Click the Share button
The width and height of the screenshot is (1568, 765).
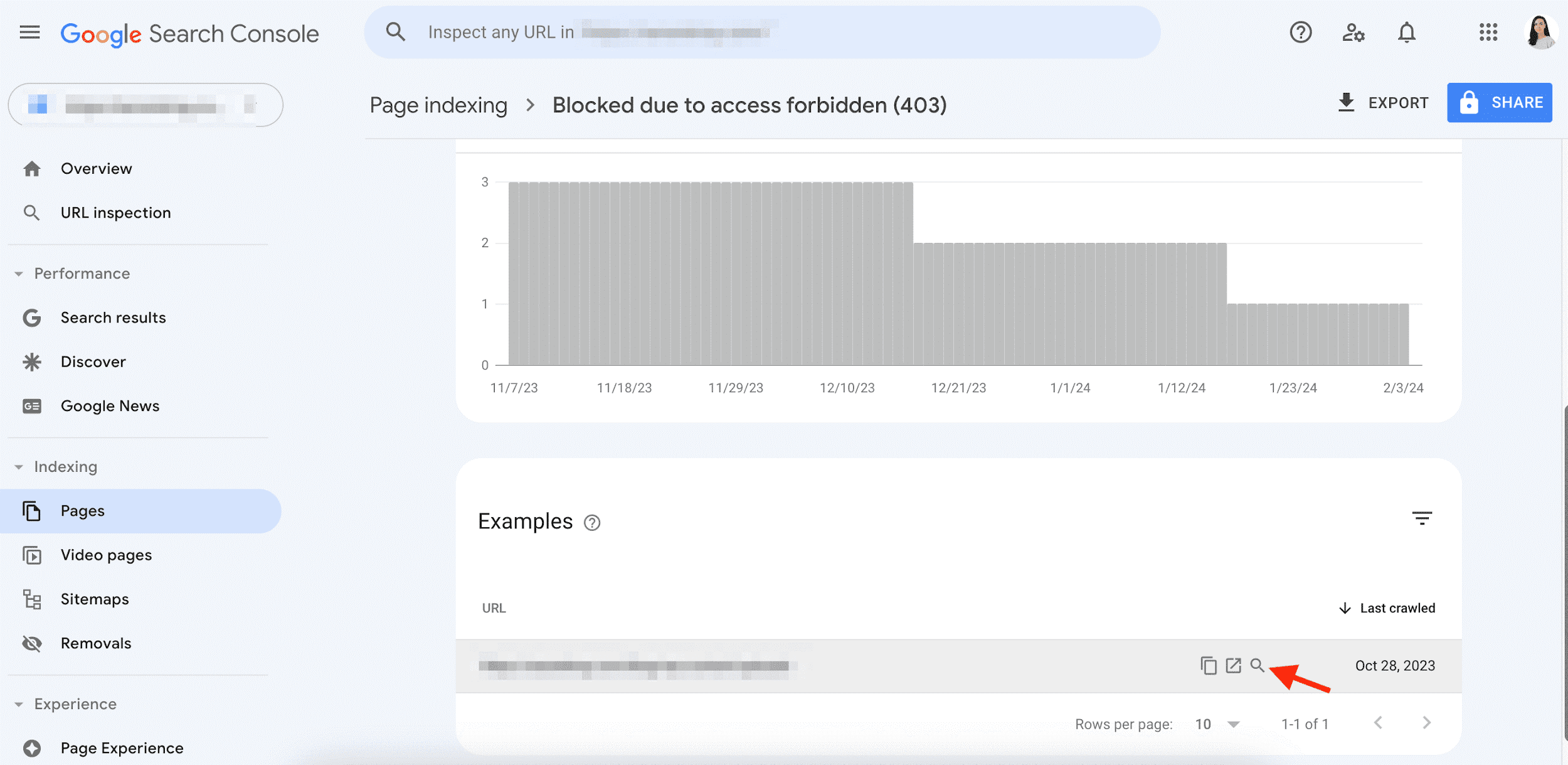click(x=1500, y=100)
